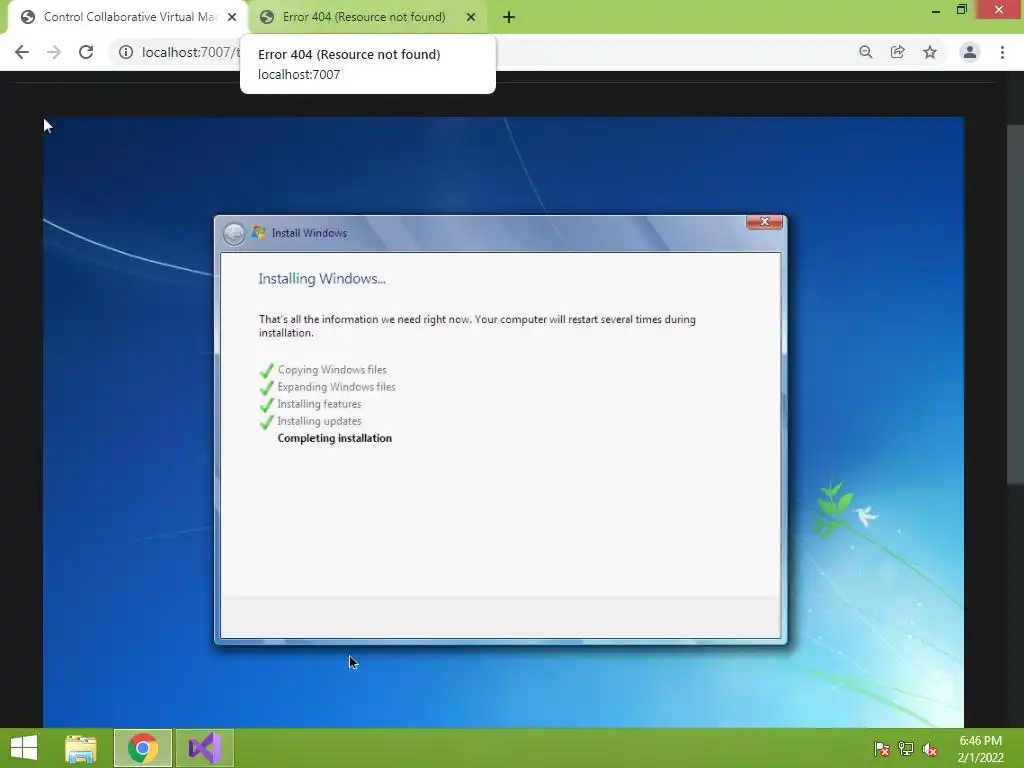
Task: Bookmark this tab with the star
Action: (929, 52)
